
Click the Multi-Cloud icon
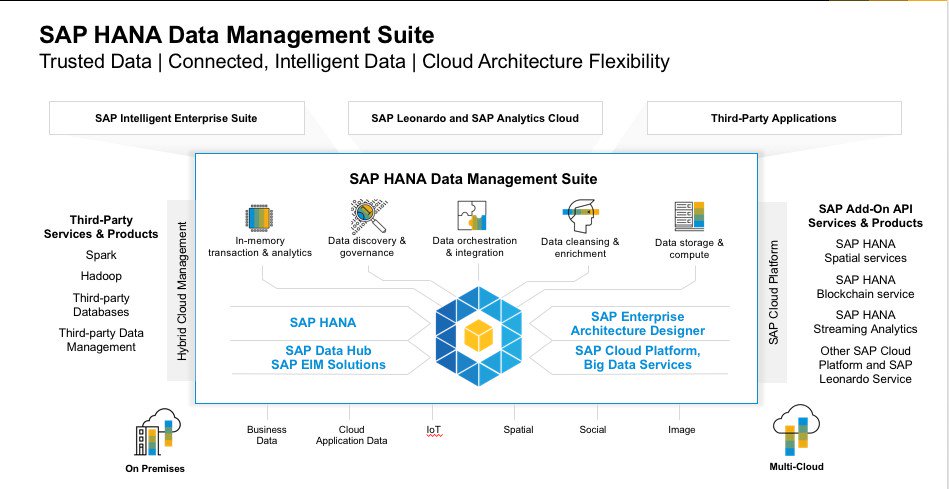click(796, 430)
